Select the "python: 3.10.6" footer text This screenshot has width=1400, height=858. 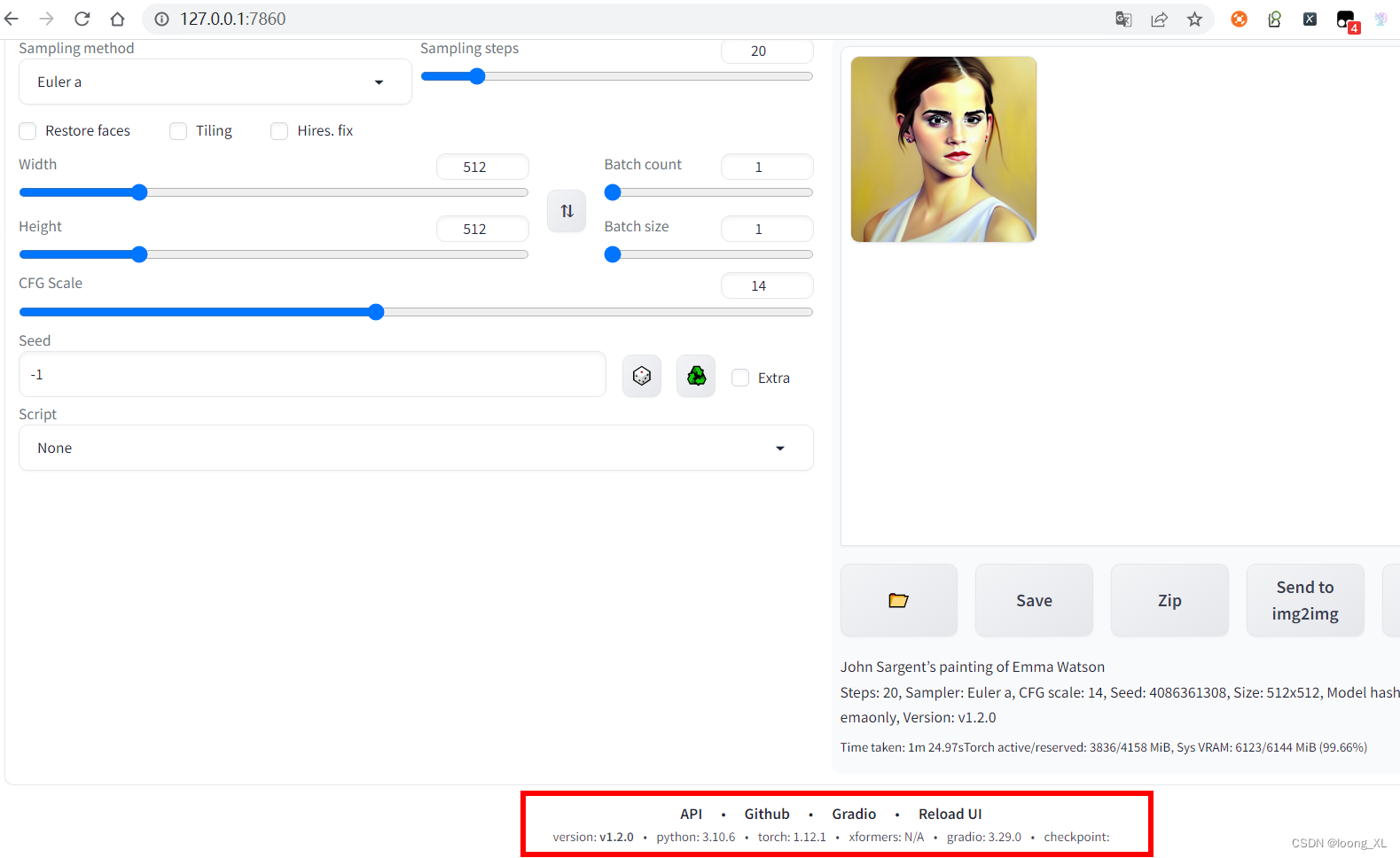pos(696,837)
